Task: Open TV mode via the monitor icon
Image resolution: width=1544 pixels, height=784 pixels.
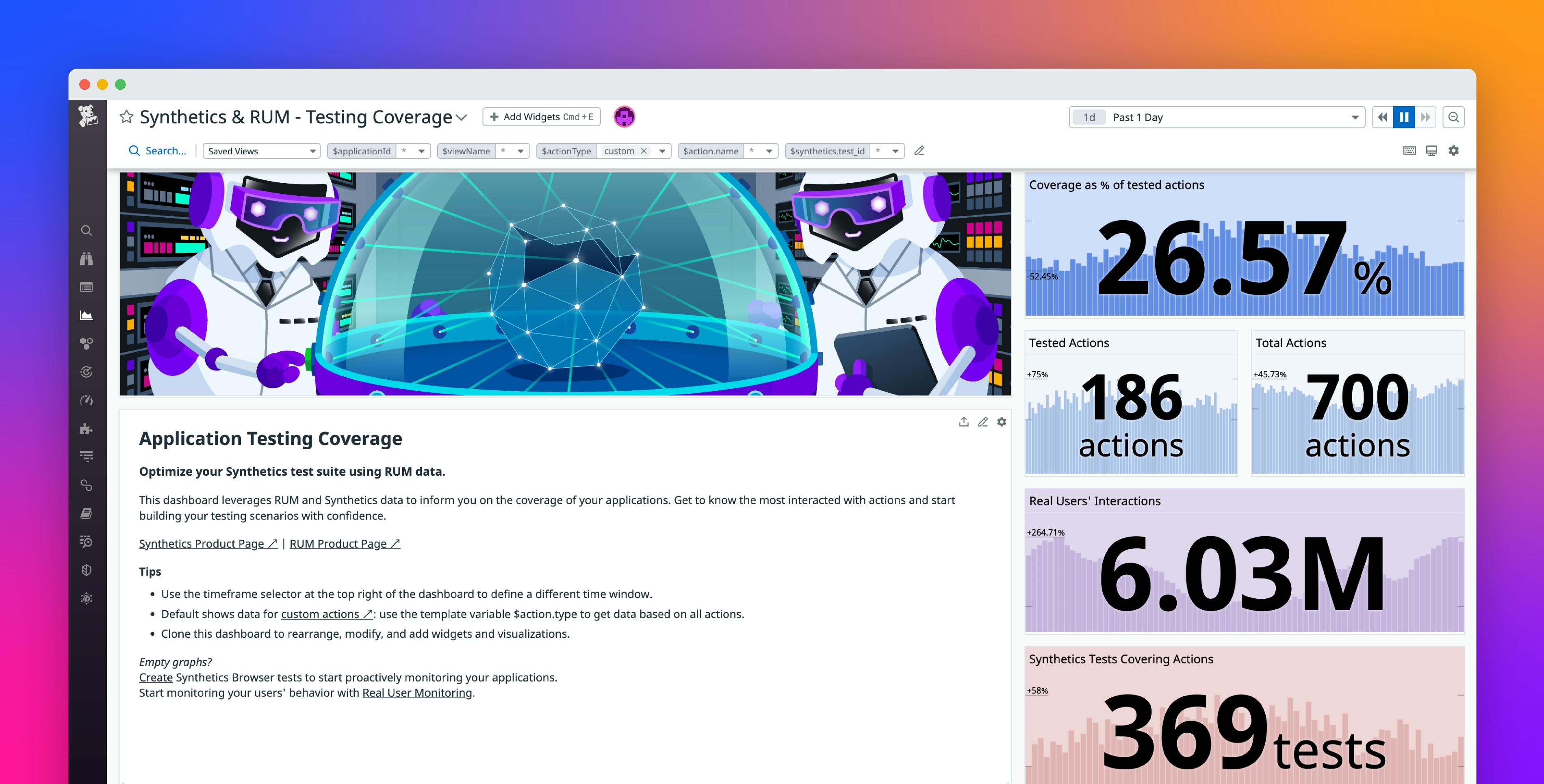Action: click(1432, 151)
